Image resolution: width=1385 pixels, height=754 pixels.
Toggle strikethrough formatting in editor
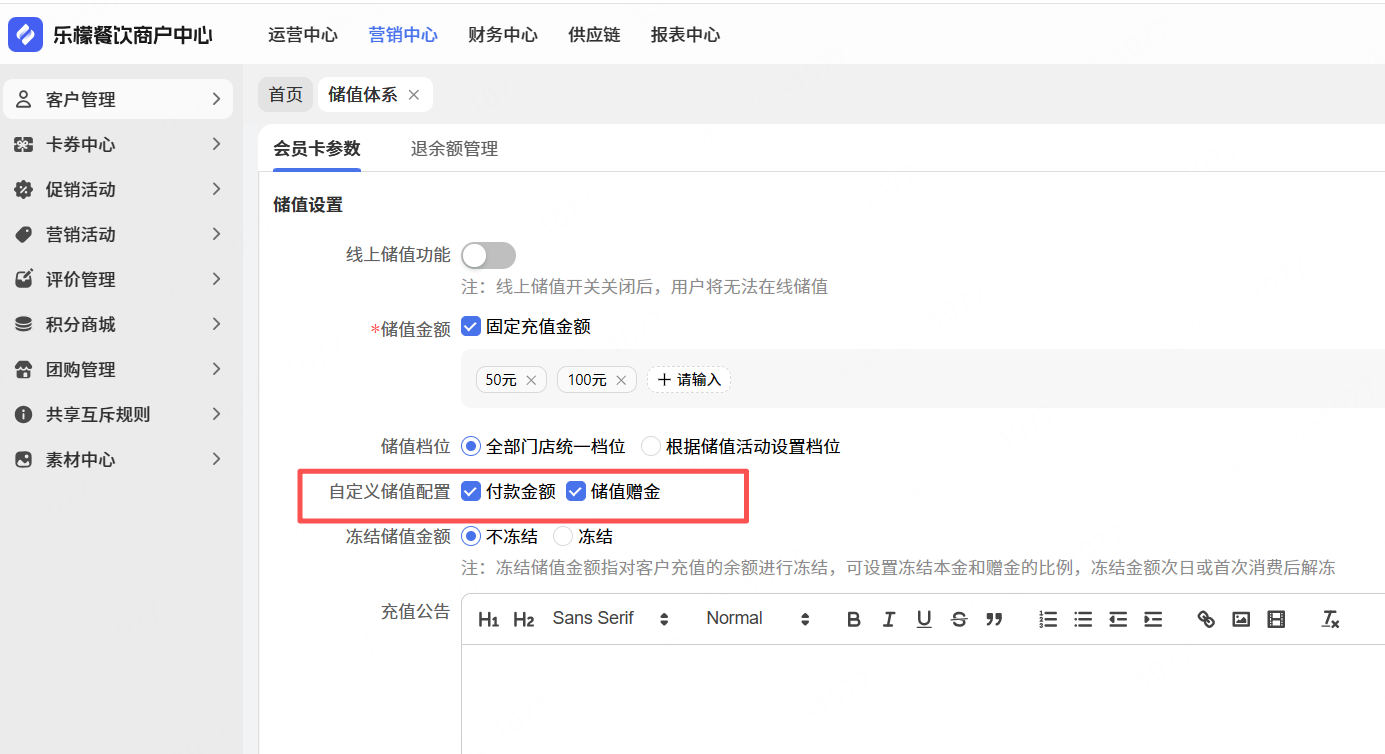(959, 619)
